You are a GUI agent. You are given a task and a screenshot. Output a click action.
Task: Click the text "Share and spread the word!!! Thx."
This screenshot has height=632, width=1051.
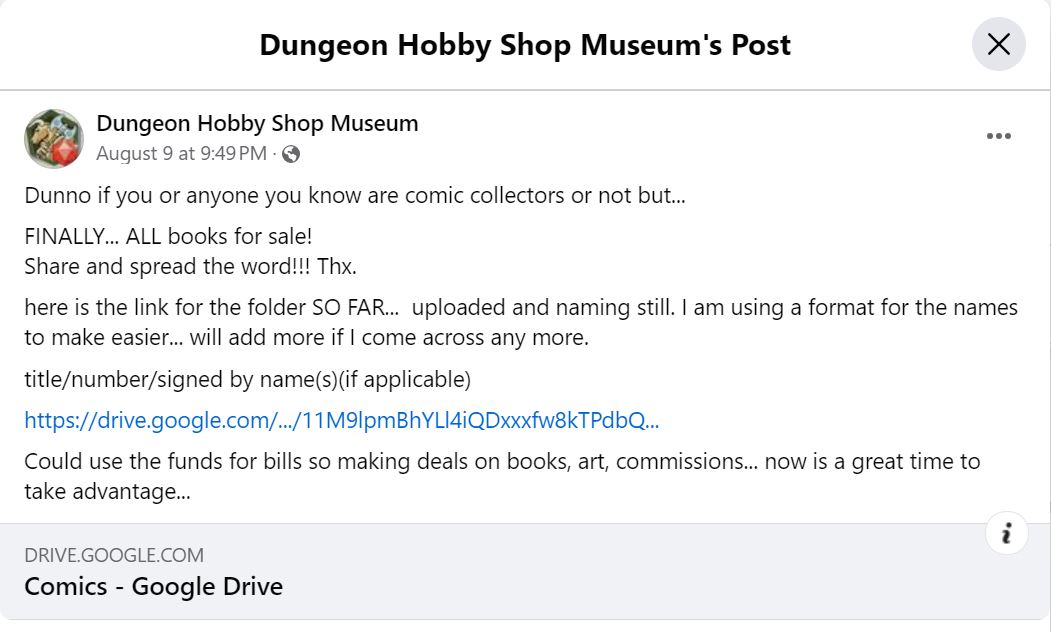(190, 267)
